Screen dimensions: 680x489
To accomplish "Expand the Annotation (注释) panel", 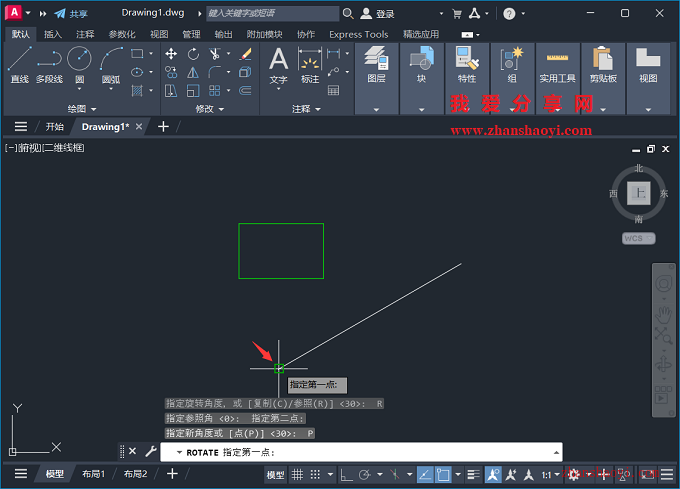I will (306, 109).
